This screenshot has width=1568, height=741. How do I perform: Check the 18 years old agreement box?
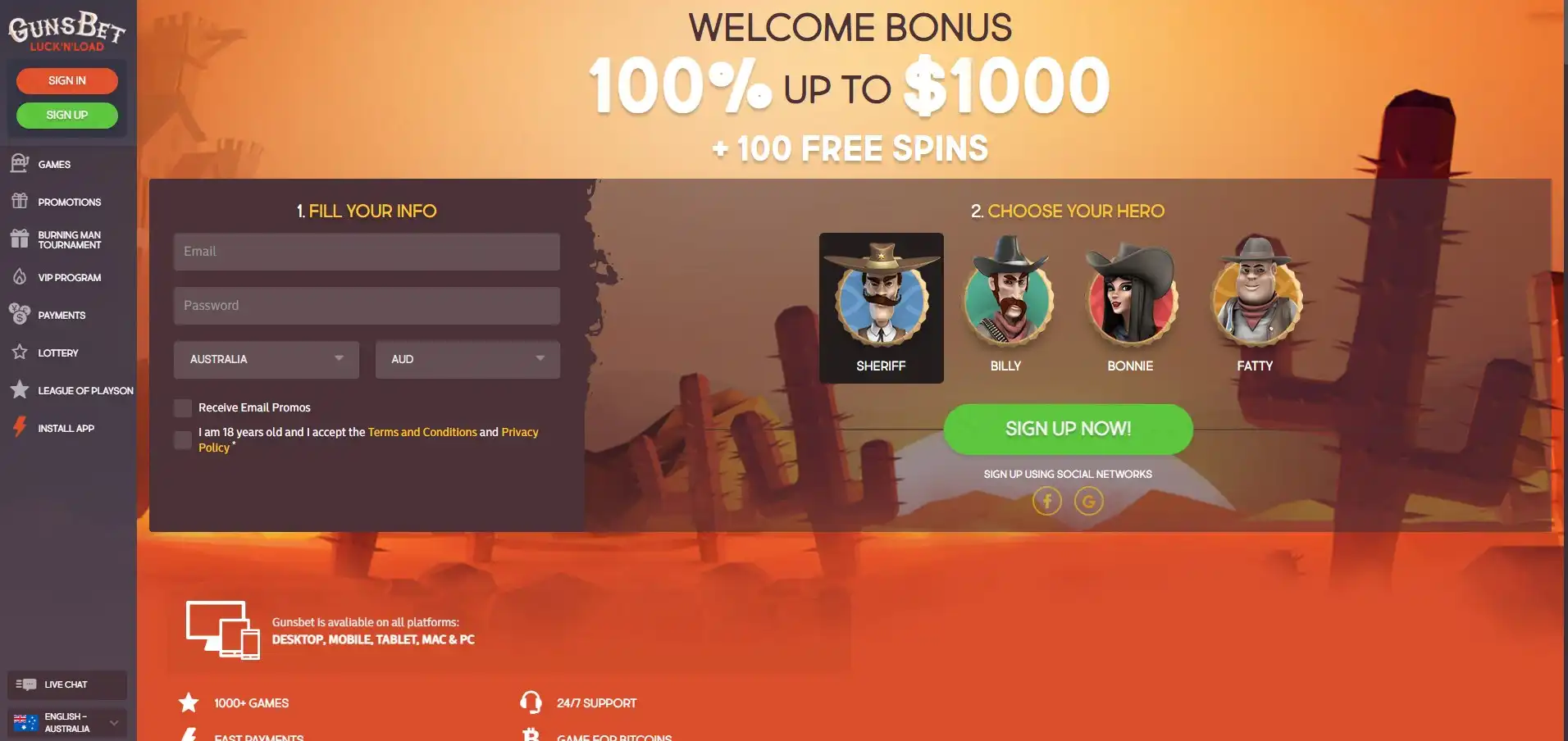click(x=183, y=439)
